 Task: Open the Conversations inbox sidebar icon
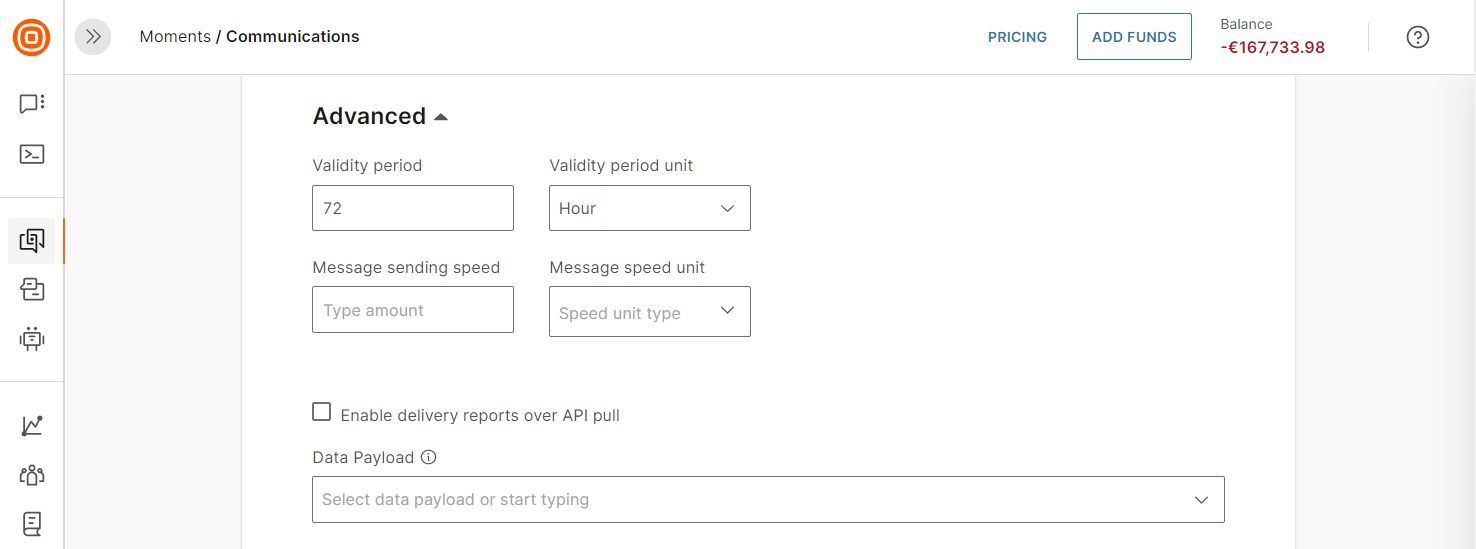[32, 290]
